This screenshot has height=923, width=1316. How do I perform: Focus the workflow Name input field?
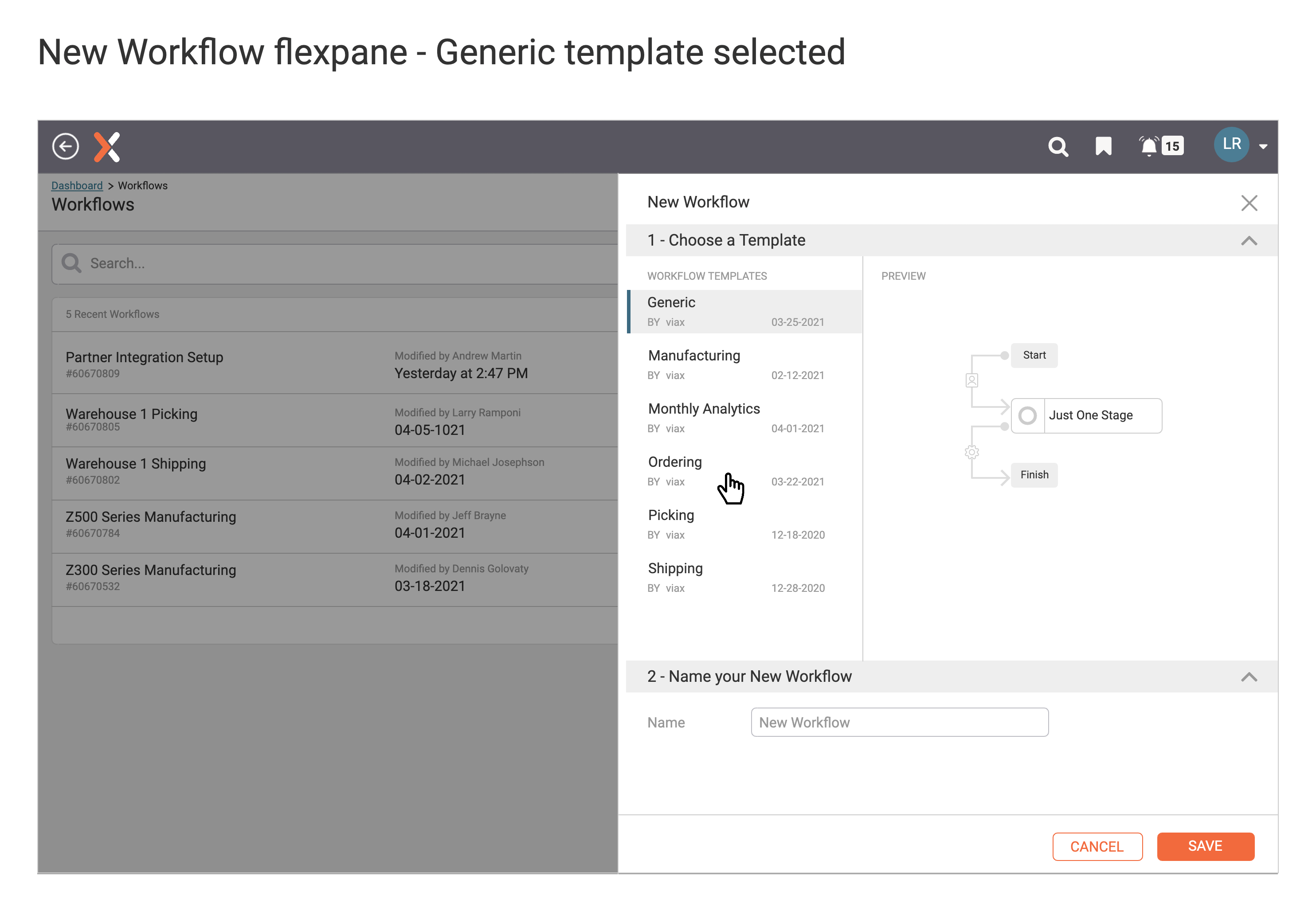(899, 723)
